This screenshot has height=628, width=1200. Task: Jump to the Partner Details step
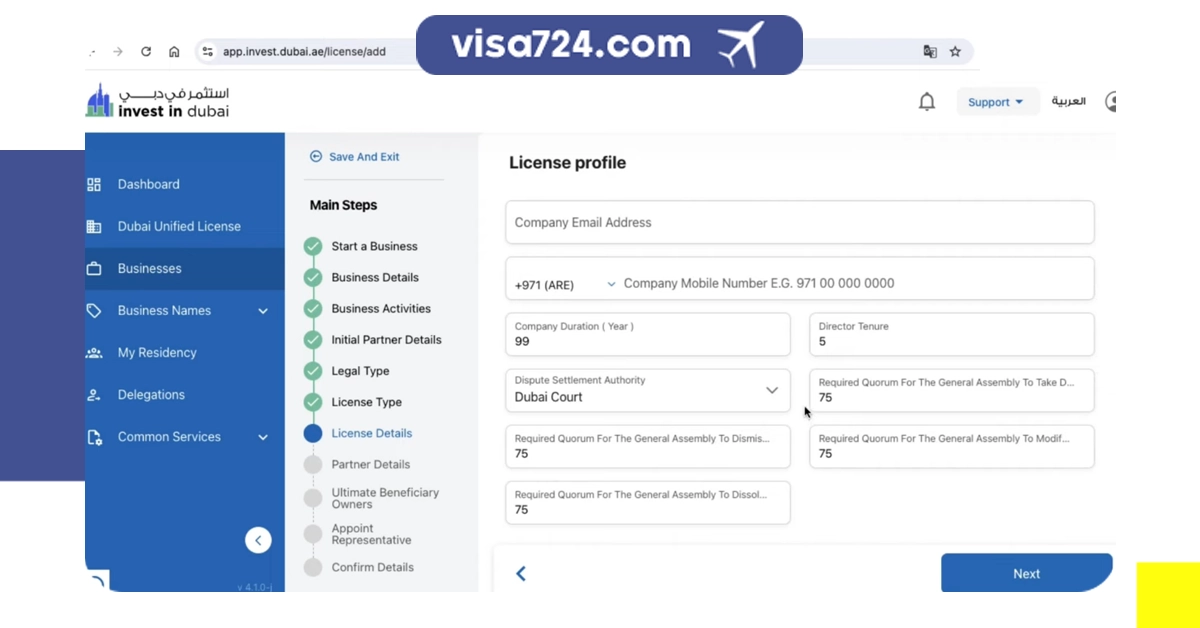pos(370,464)
